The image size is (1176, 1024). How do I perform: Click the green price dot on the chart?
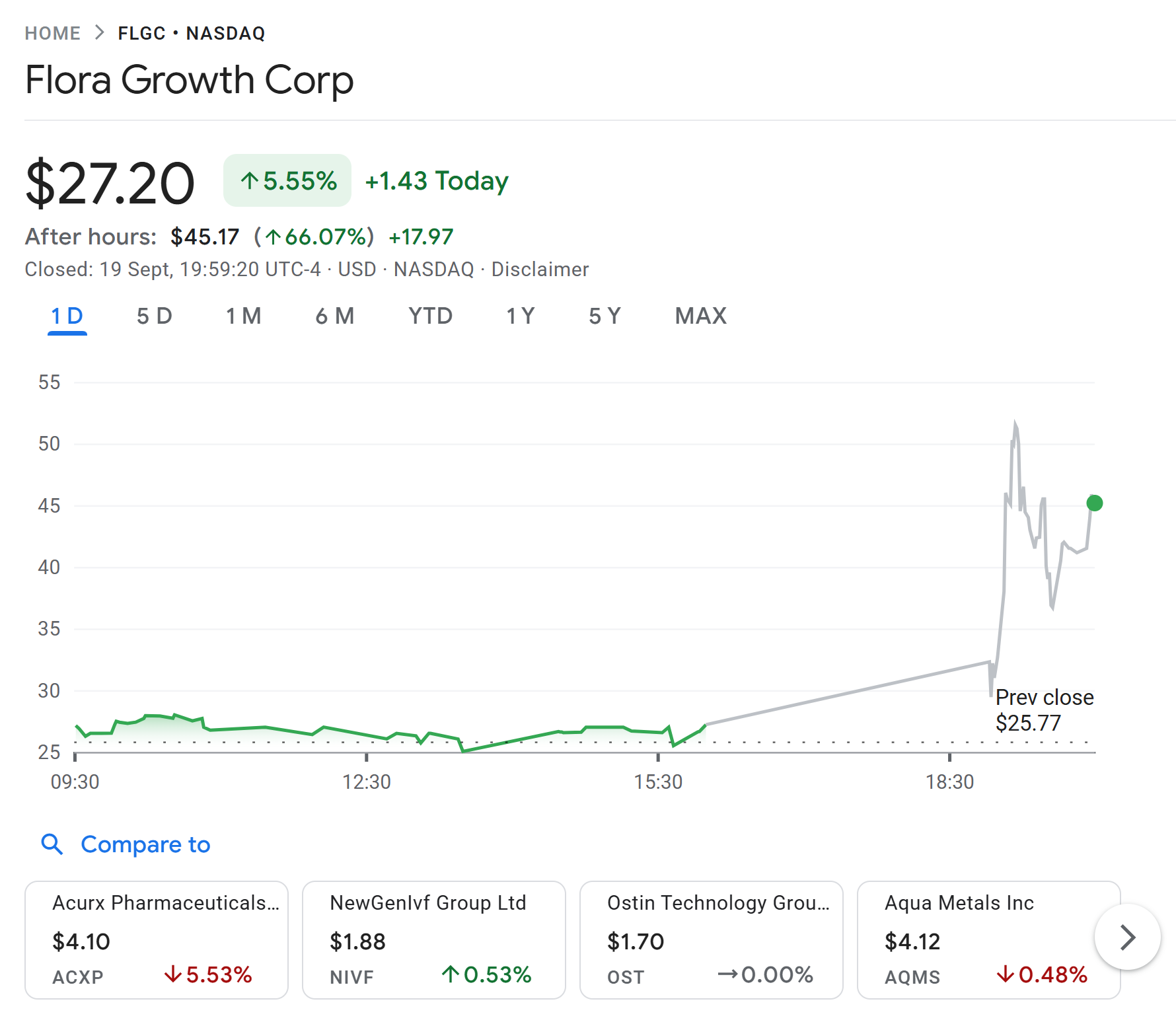(1096, 503)
